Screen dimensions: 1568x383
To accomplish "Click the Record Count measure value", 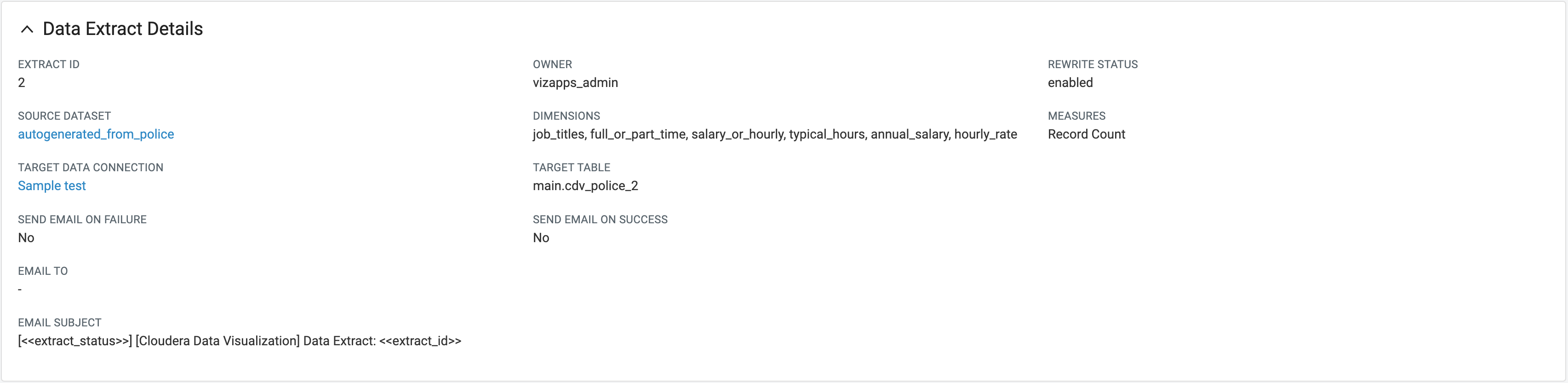I will tap(1087, 134).
